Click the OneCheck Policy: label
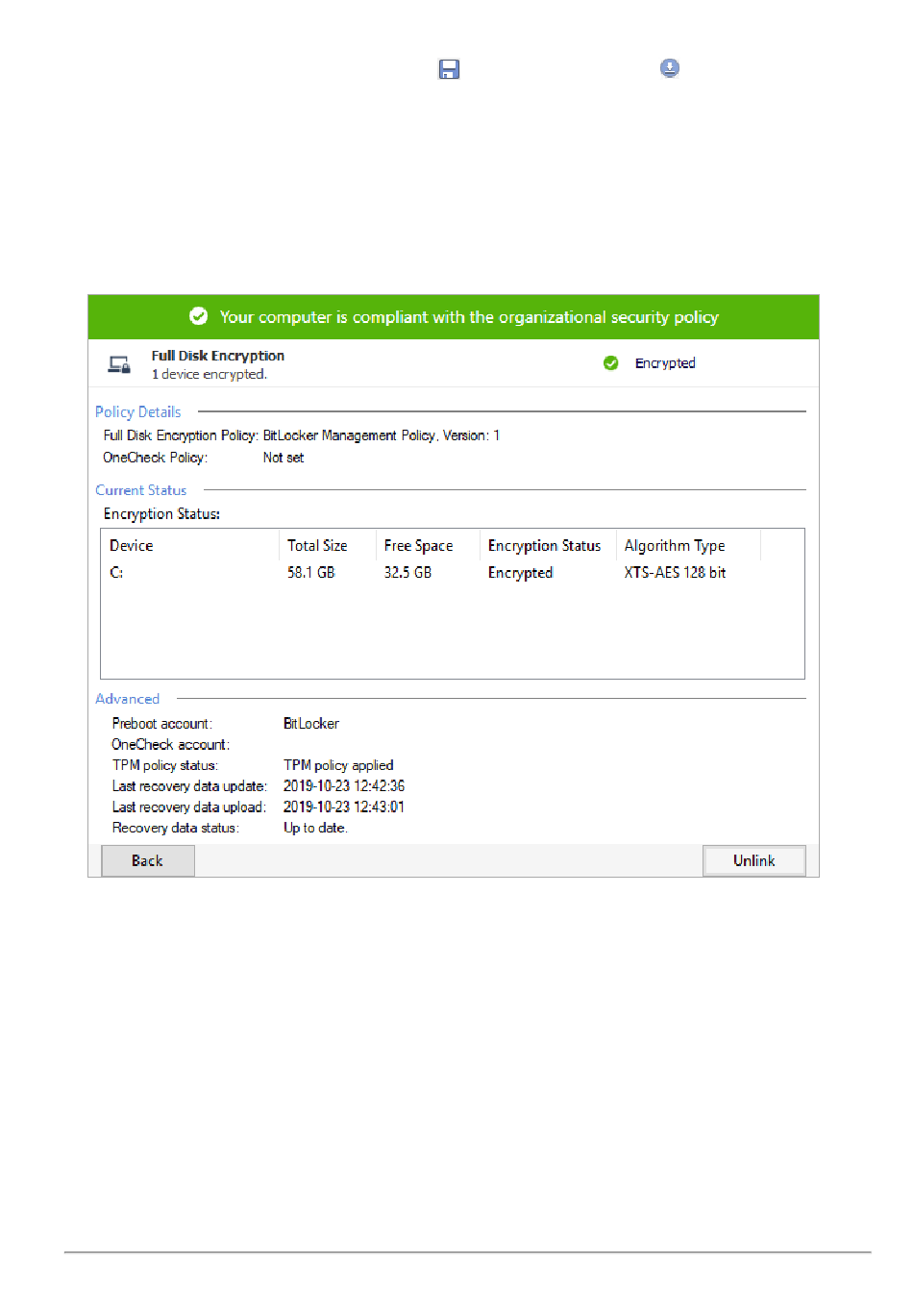The height and width of the screenshot is (1316, 913). (155, 458)
